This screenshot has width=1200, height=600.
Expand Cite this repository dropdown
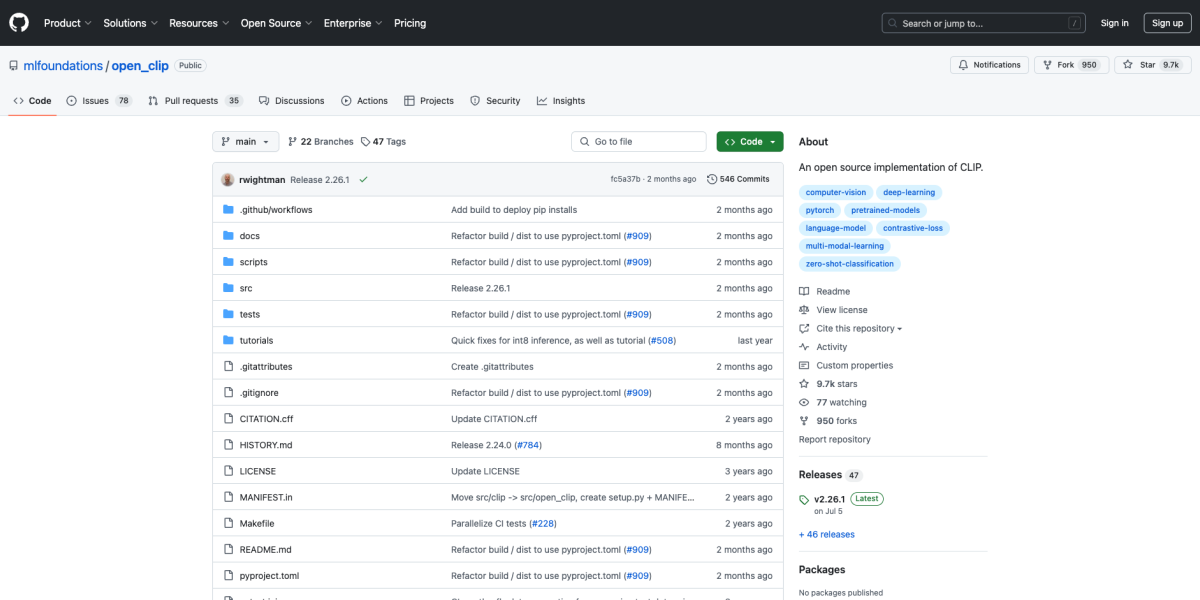(859, 328)
